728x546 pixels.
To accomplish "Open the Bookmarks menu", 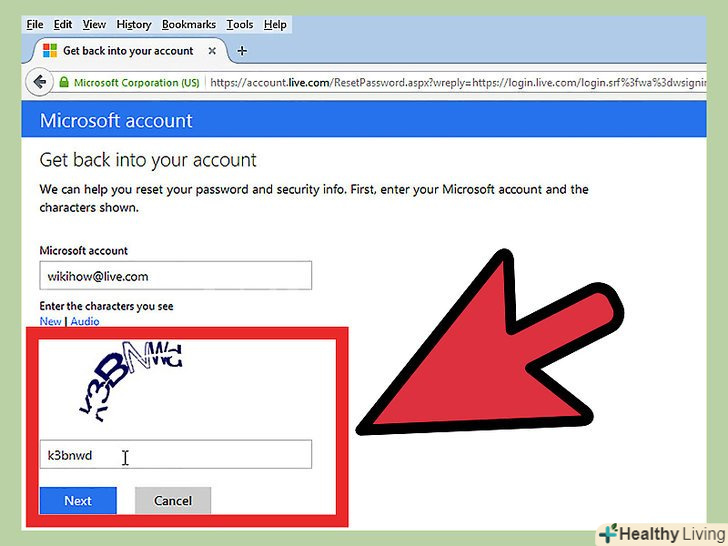I will 188,24.
